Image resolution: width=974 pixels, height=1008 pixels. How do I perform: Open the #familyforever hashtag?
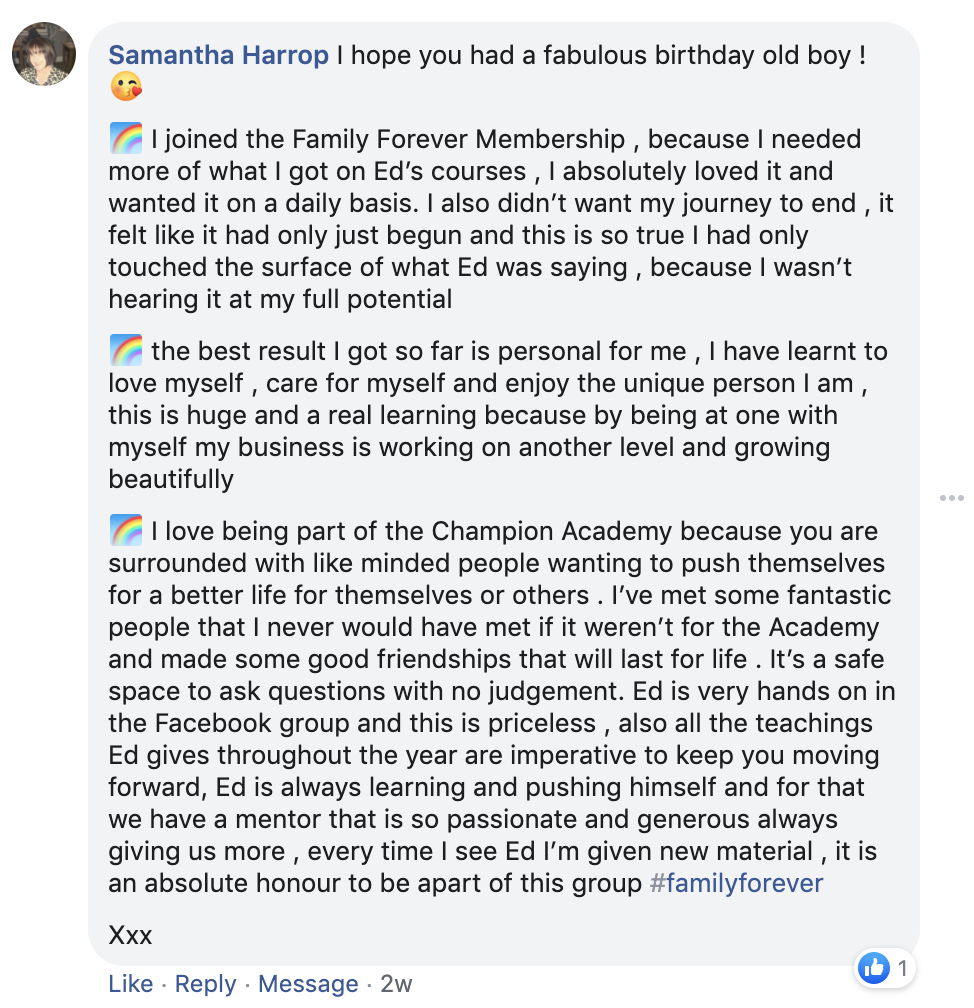pyautogui.click(x=736, y=884)
